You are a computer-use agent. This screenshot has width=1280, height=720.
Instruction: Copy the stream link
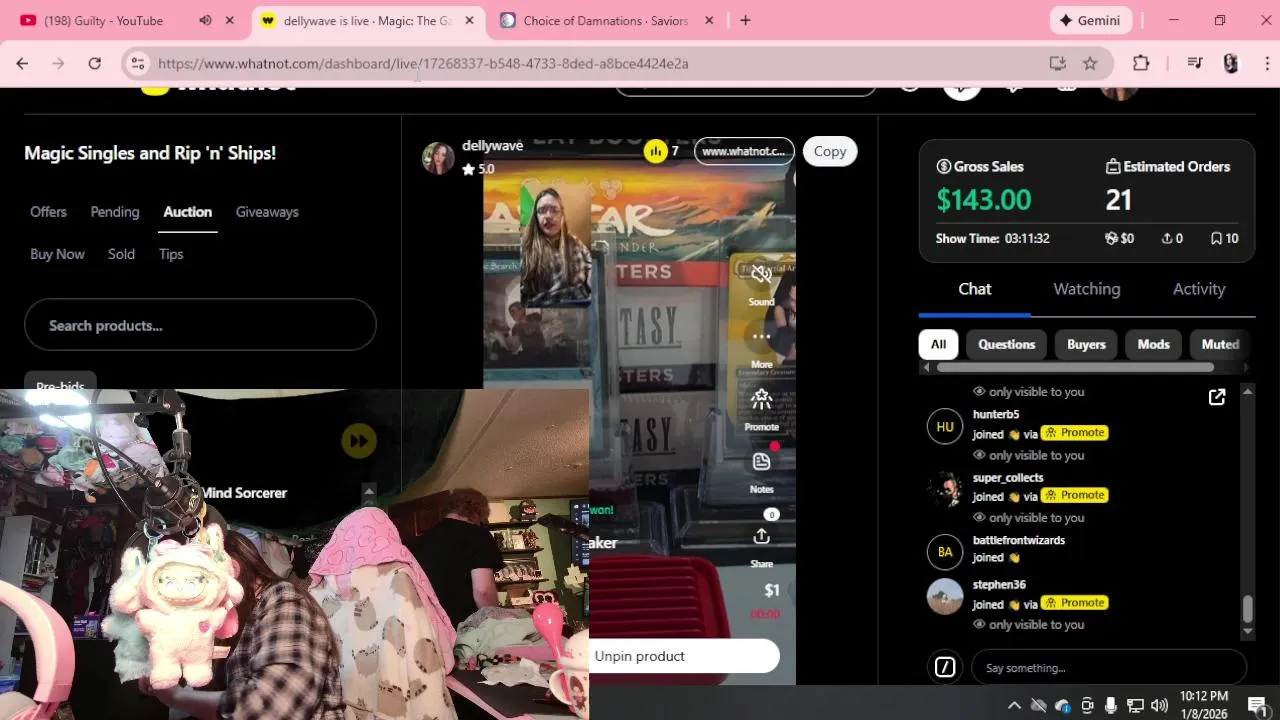pyautogui.click(x=829, y=151)
